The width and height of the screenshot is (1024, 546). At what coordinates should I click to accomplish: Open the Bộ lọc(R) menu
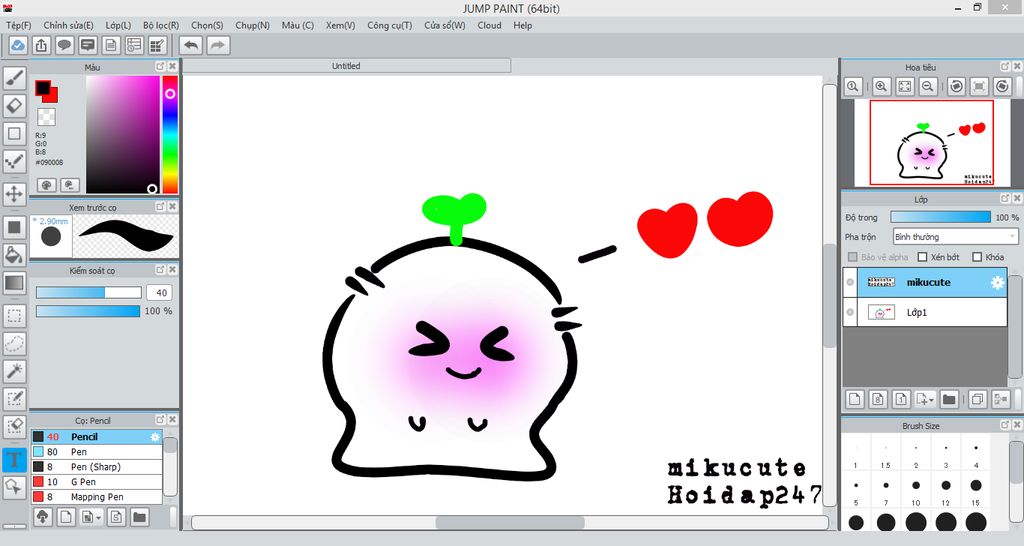161,25
